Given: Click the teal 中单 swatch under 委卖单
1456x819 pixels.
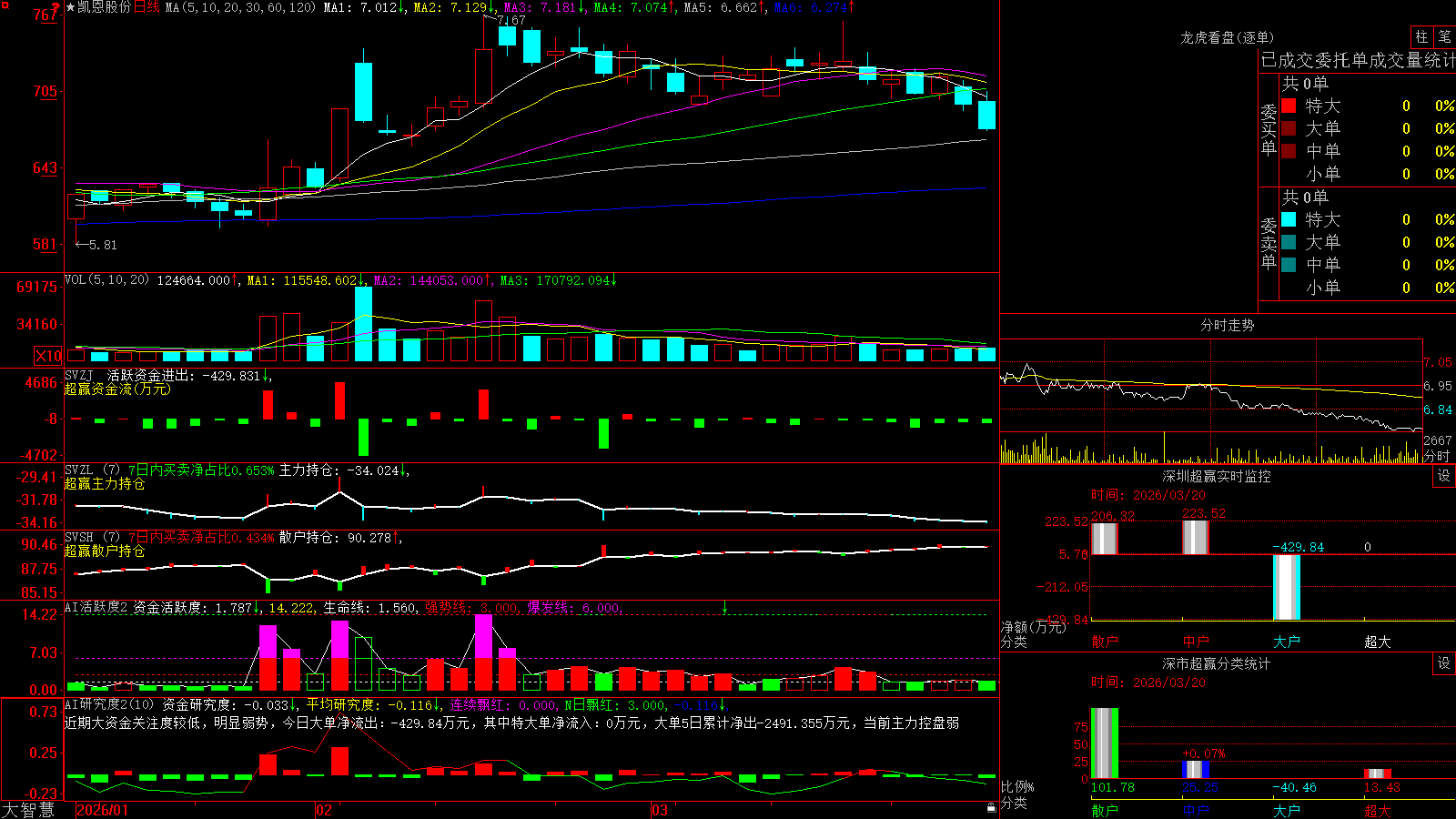Looking at the screenshot, I should (x=1289, y=264).
